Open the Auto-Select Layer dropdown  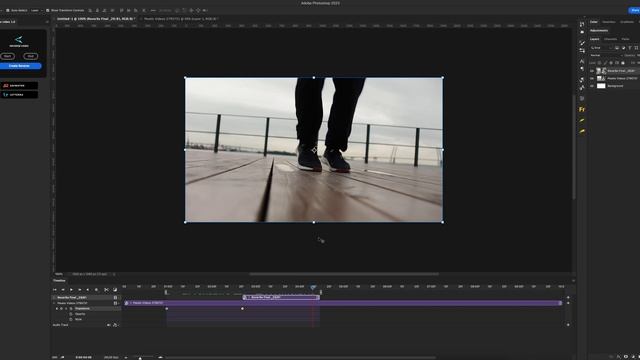coord(37,10)
